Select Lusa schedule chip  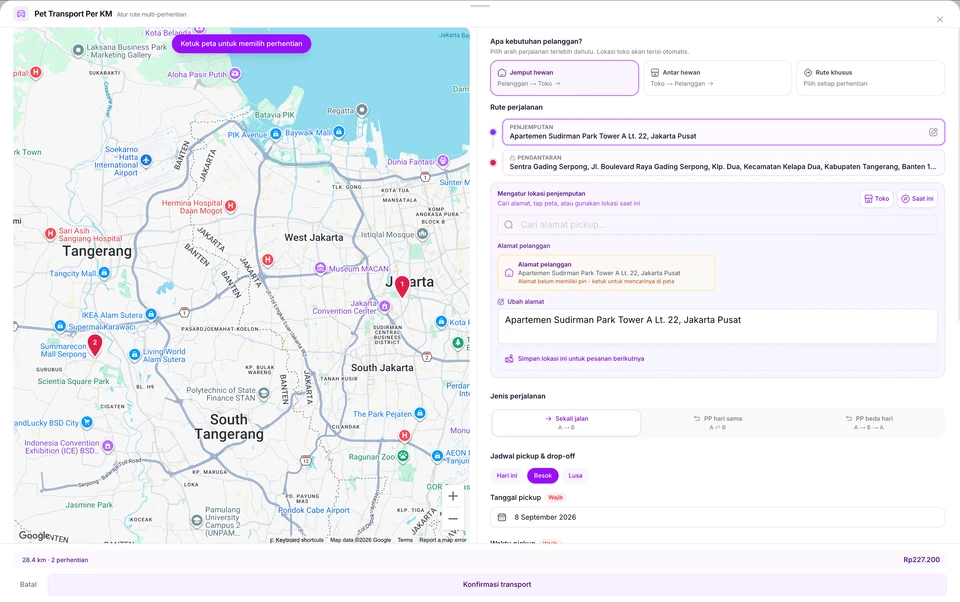(x=575, y=475)
